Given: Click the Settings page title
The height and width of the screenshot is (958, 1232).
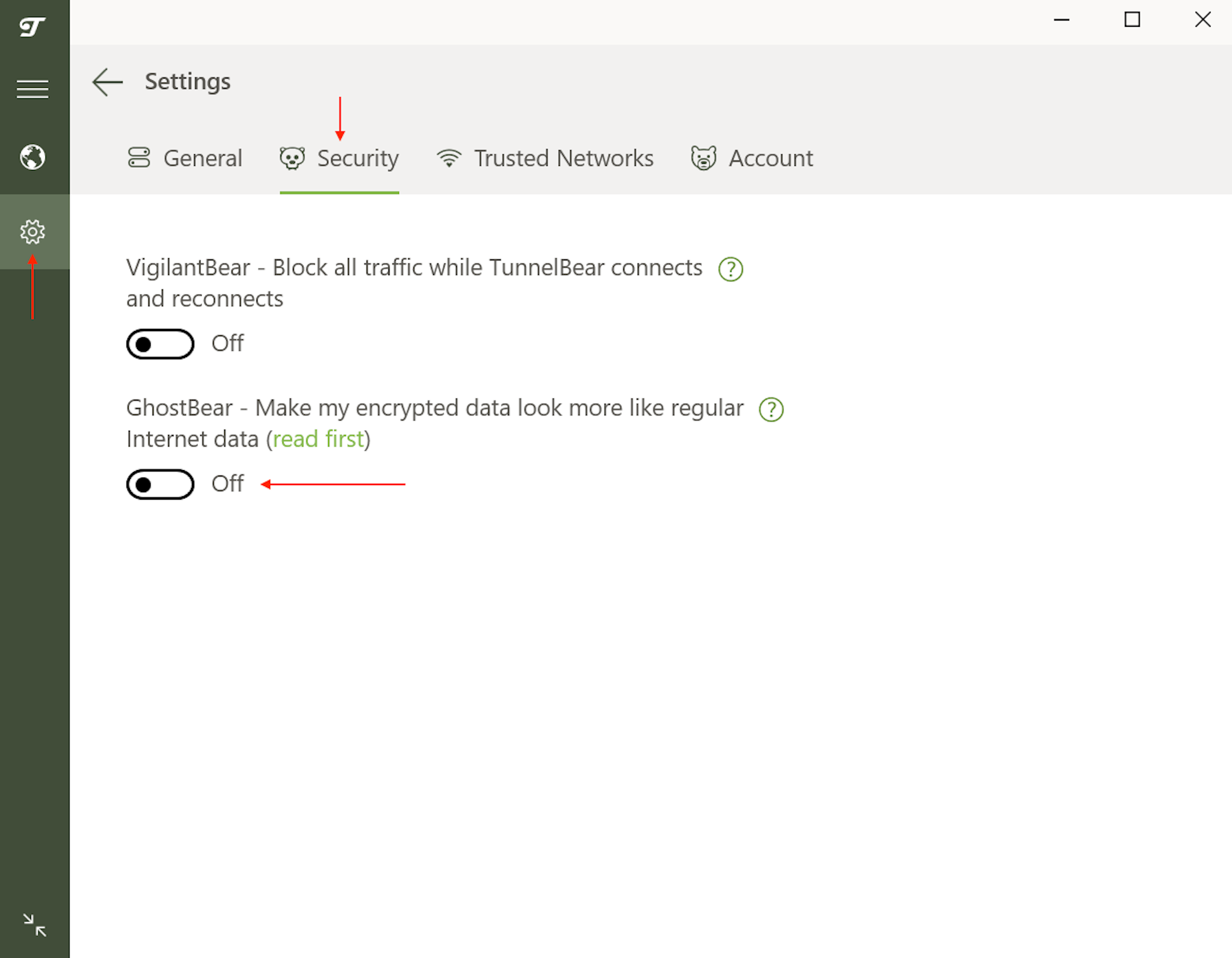Looking at the screenshot, I should pyautogui.click(x=188, y=82).
